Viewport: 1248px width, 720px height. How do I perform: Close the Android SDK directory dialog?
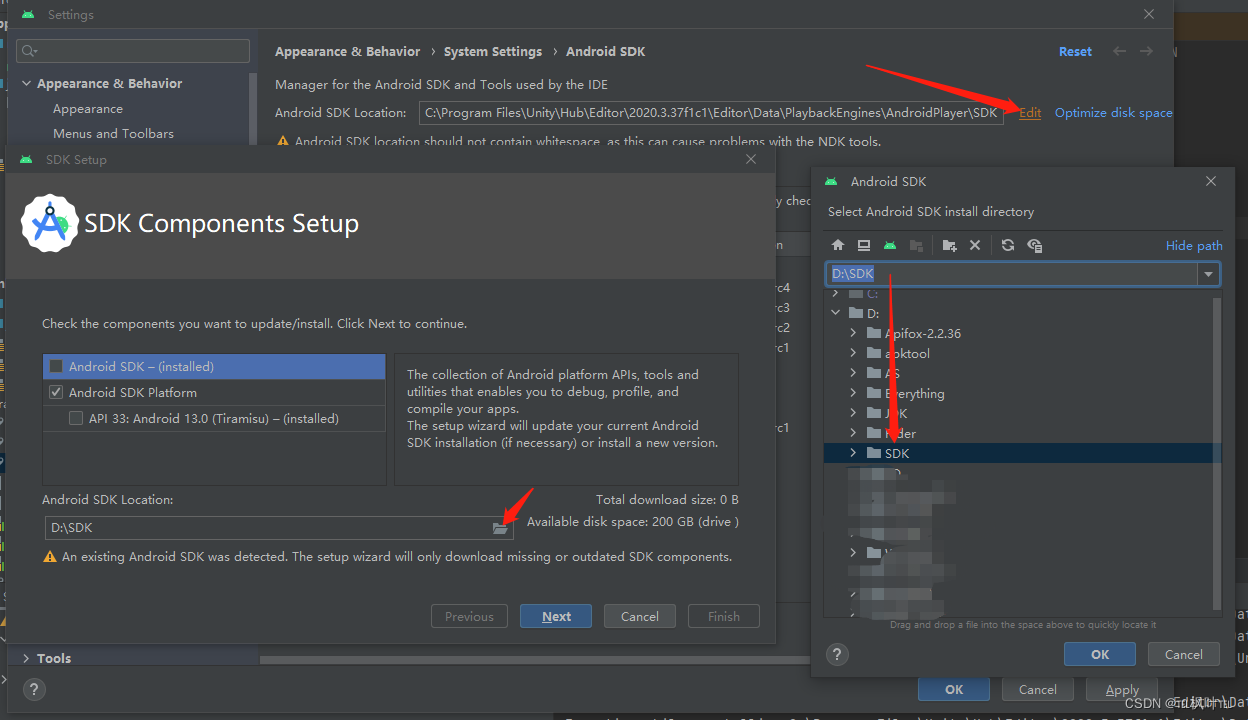coord(1211,181)
